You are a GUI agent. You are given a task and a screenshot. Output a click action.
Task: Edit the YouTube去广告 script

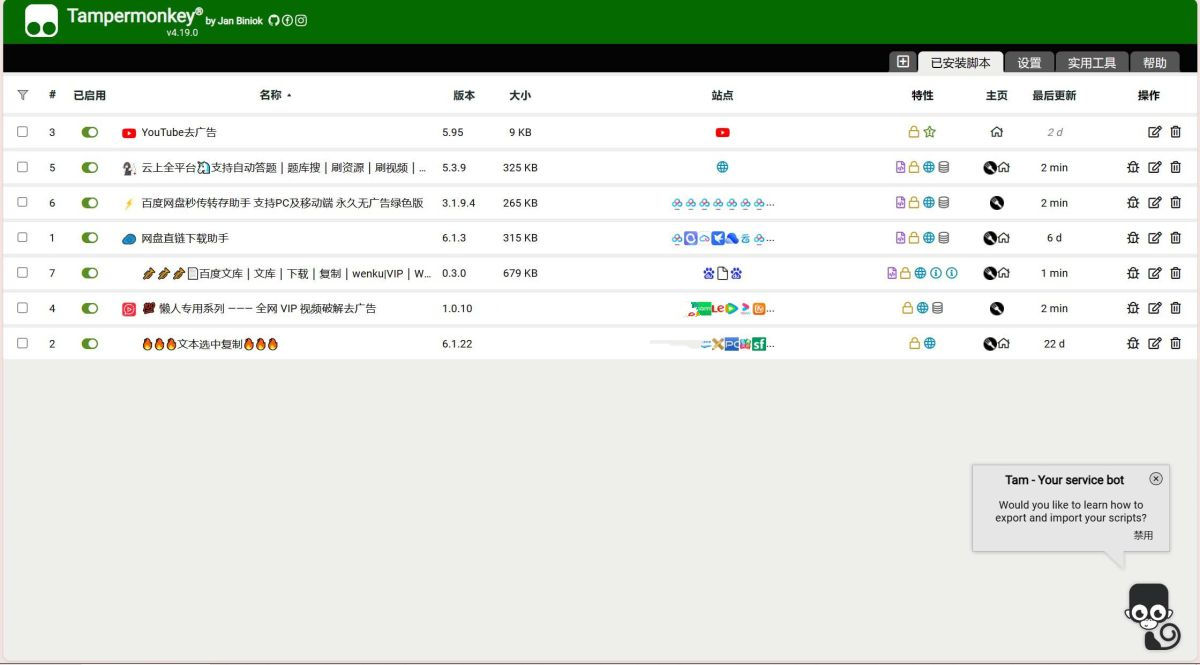[x=1155, y=132]
